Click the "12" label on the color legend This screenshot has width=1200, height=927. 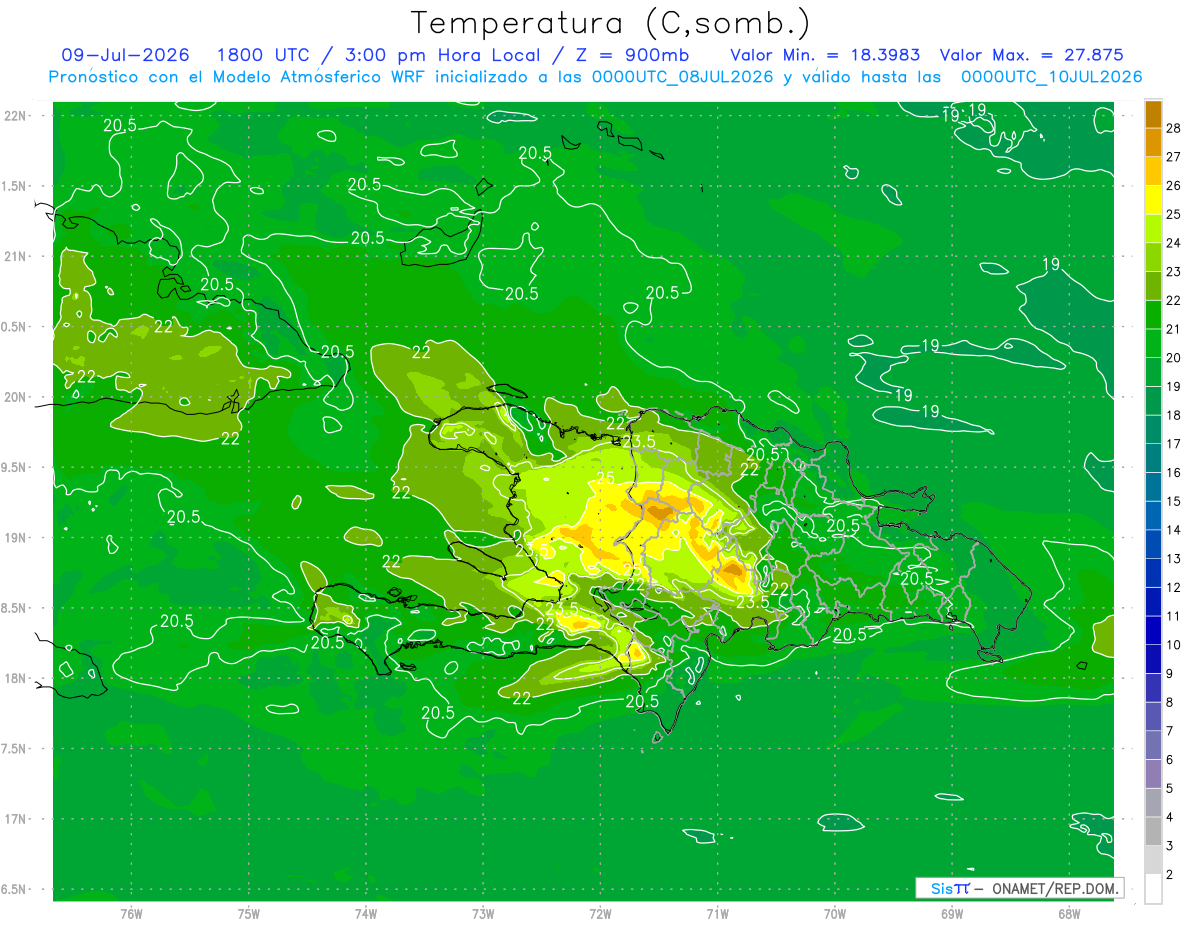pyautogui.click(x=1174, y=587)
